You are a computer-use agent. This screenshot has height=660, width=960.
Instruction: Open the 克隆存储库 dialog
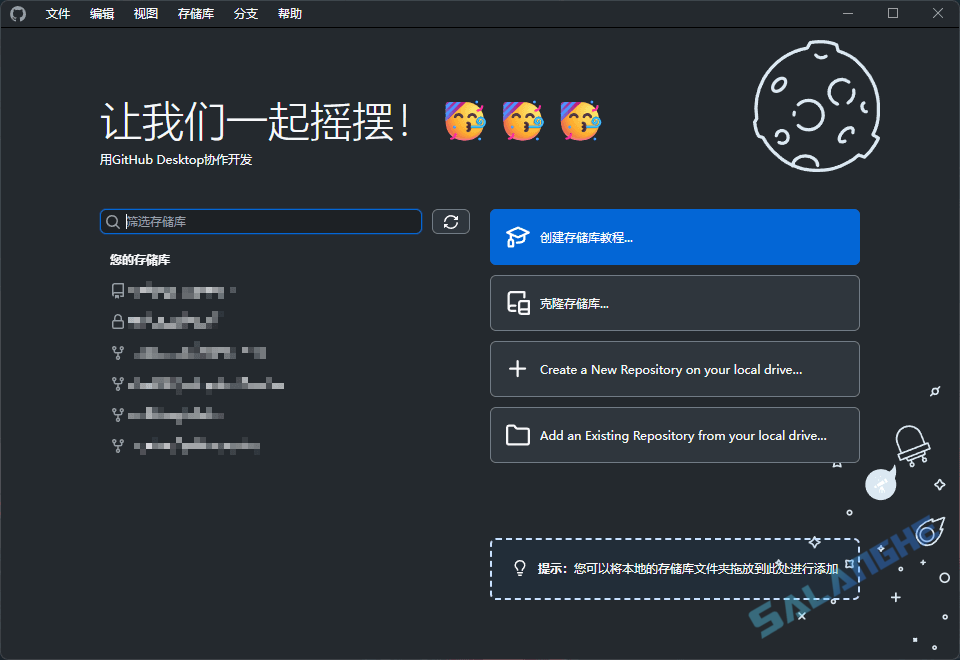[674, 301]
